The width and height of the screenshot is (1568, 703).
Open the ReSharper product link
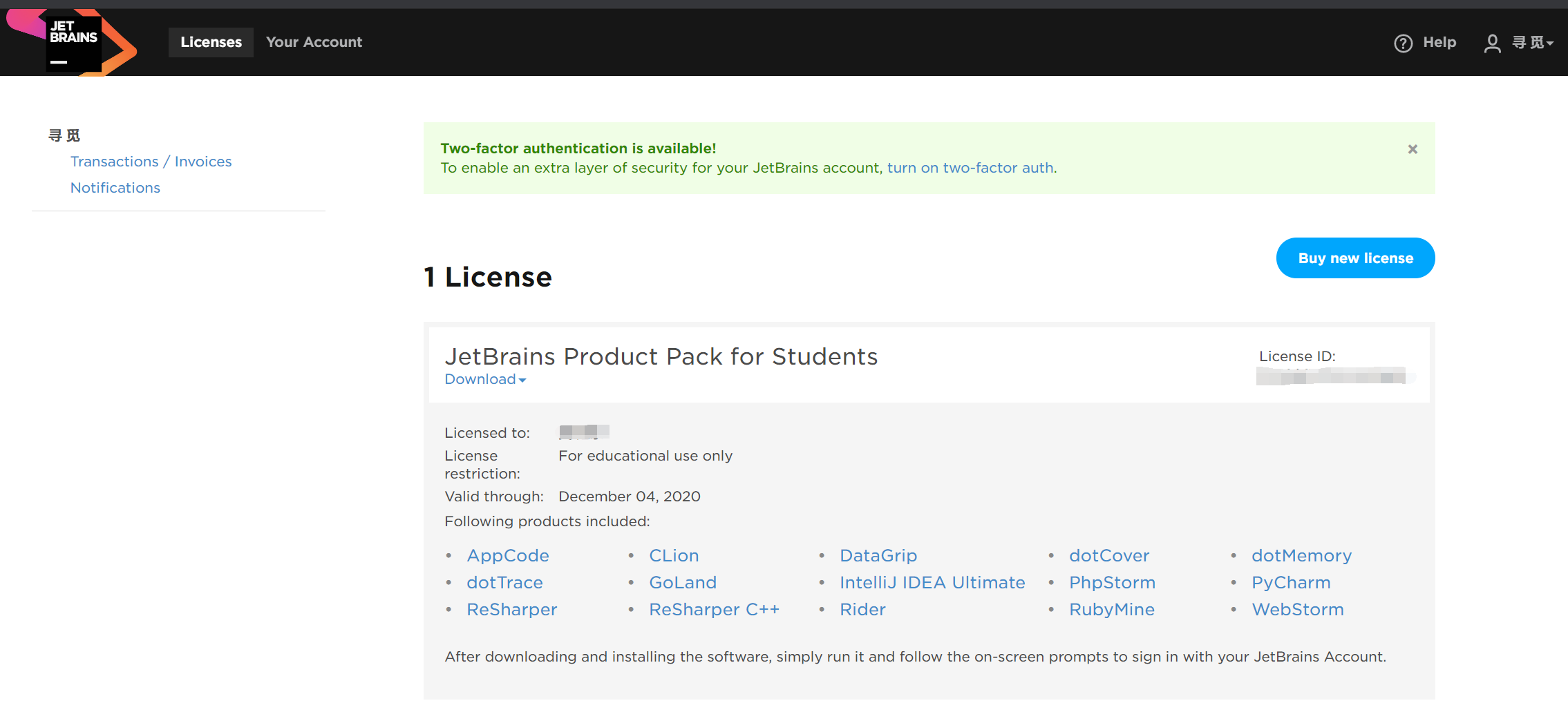point(511,610)
